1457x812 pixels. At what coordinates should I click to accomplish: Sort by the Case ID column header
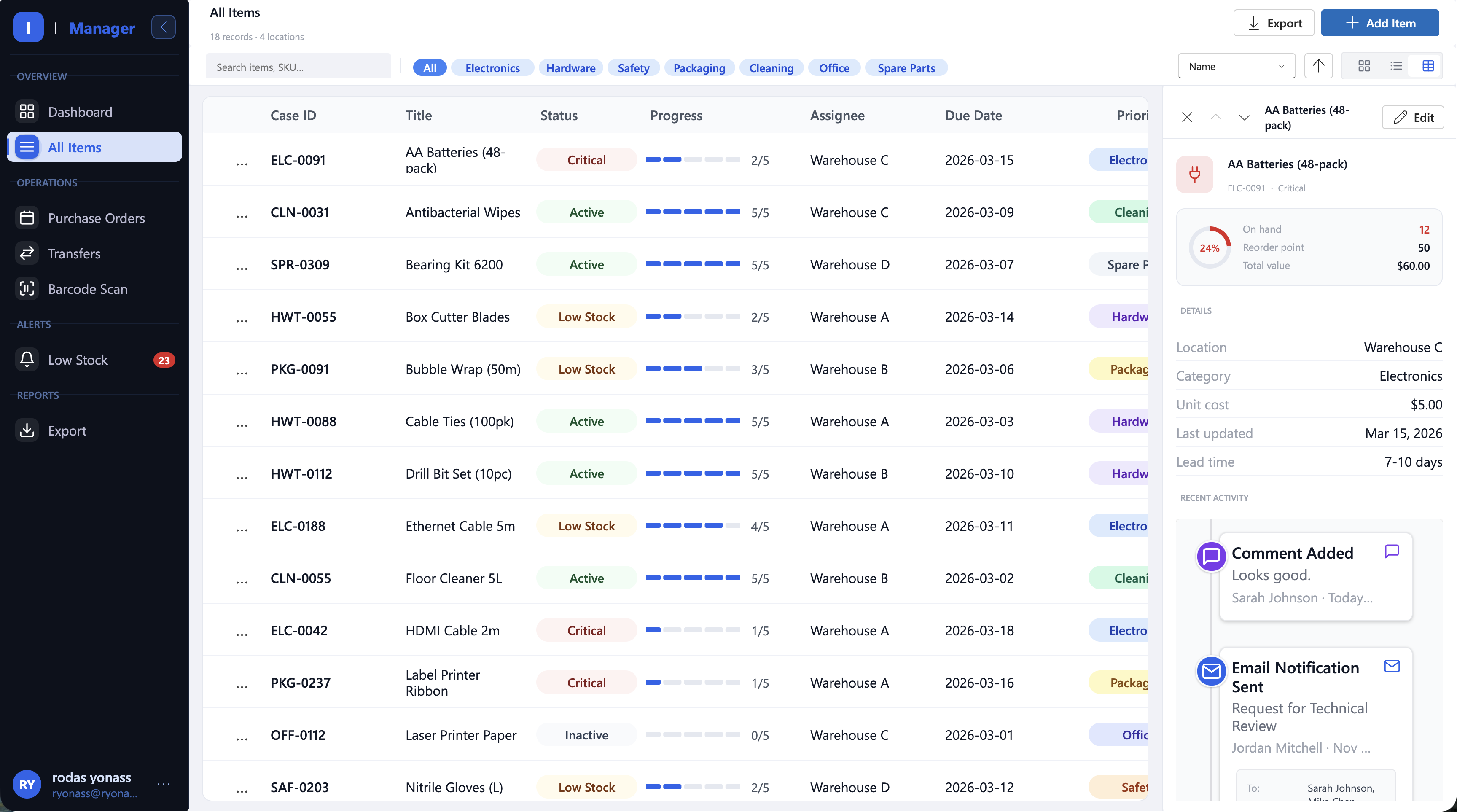(293, 116)
